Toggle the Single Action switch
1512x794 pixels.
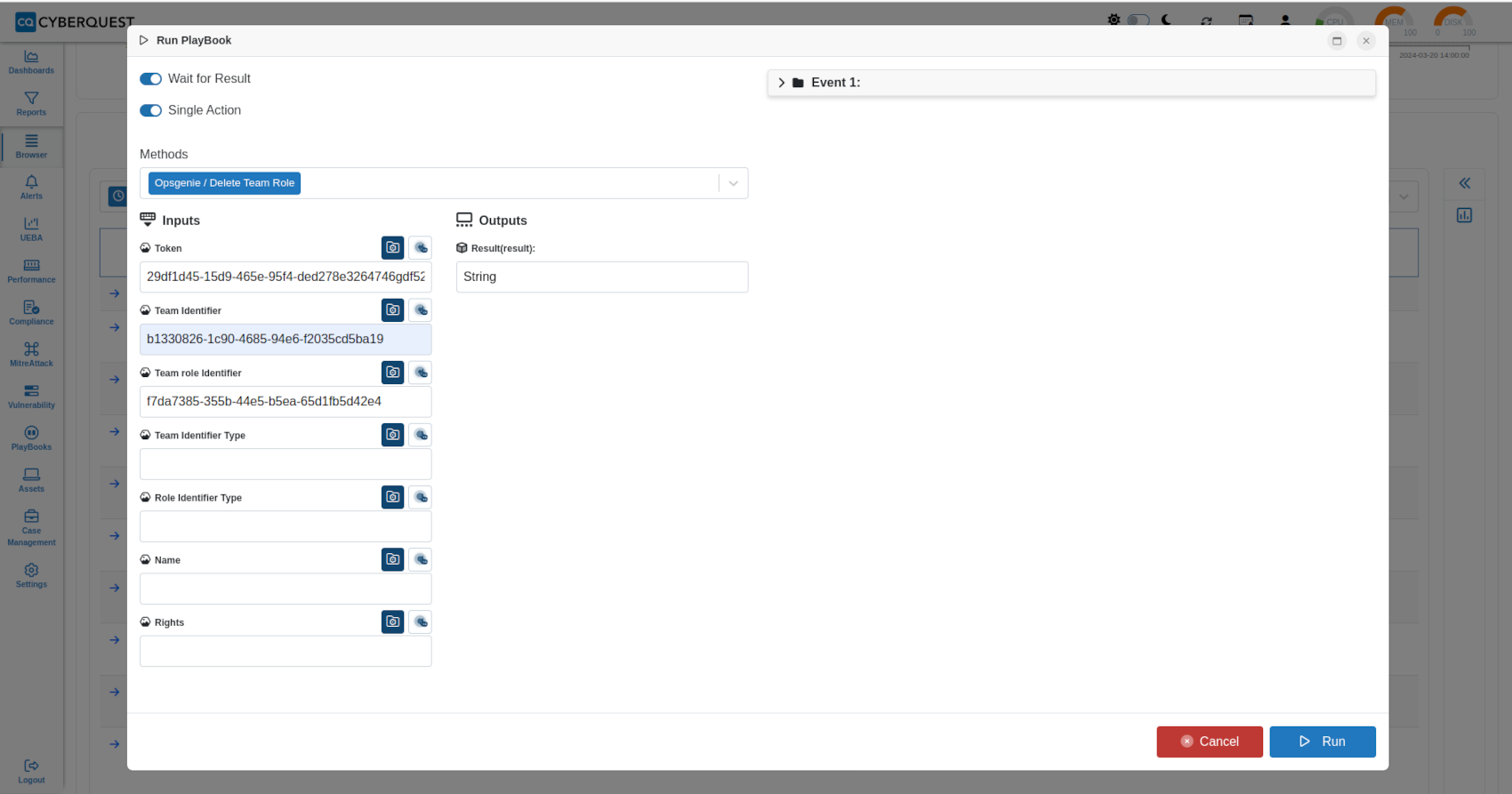pos(150,110)
